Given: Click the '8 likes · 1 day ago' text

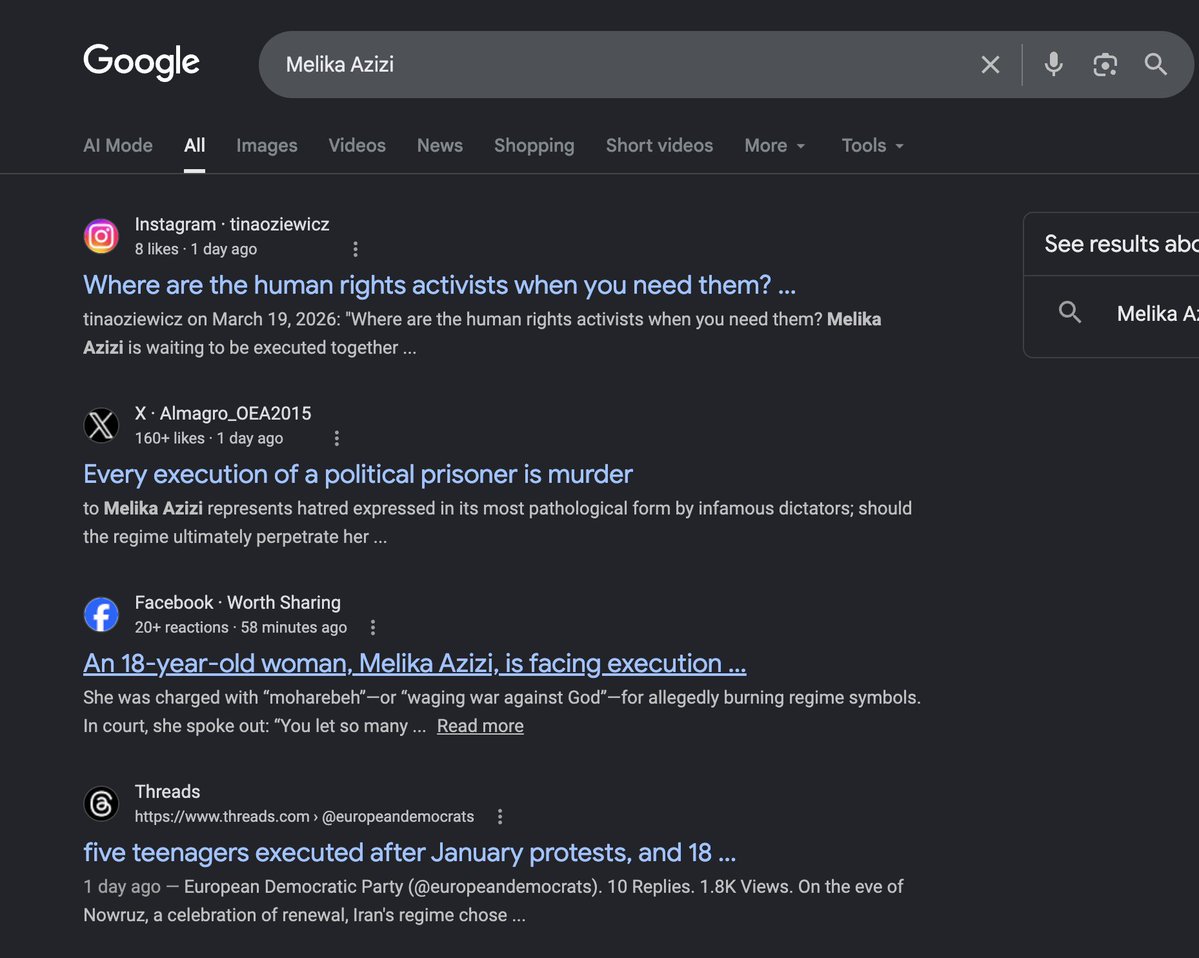Looking at the screenshot, I should 196,249.
